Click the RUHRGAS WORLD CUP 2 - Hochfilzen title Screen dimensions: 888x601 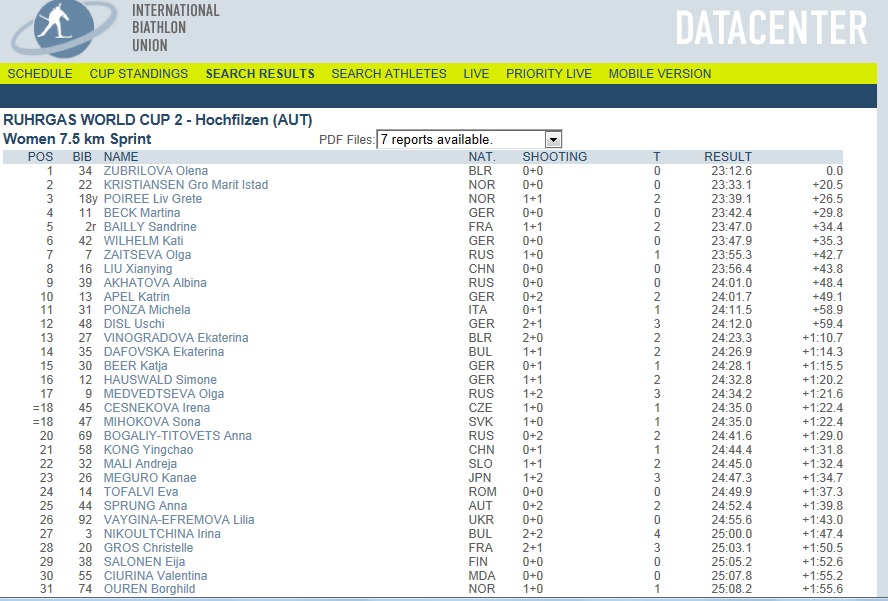[157, 120]
